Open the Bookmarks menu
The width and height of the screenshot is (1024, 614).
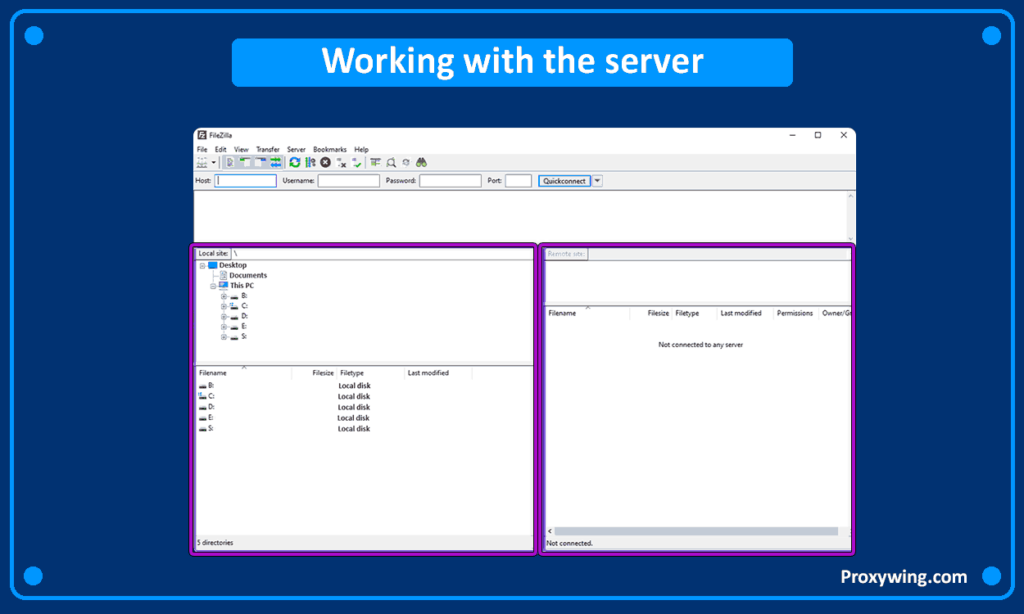pos(330,150)
